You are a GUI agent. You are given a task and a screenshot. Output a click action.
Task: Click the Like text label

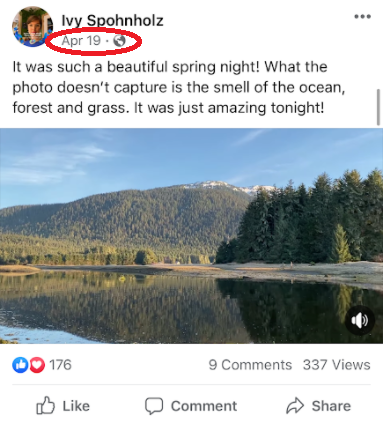[76, 406]
